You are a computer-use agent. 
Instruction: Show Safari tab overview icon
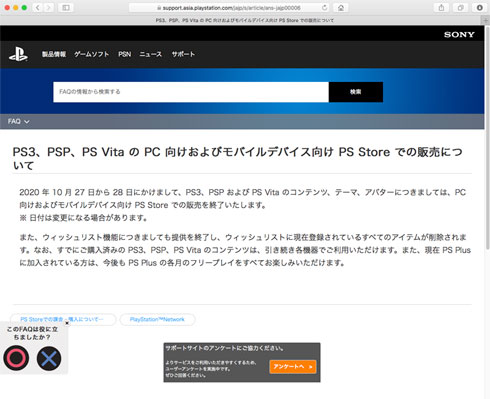pyautogui.click(x=460, y=7)
